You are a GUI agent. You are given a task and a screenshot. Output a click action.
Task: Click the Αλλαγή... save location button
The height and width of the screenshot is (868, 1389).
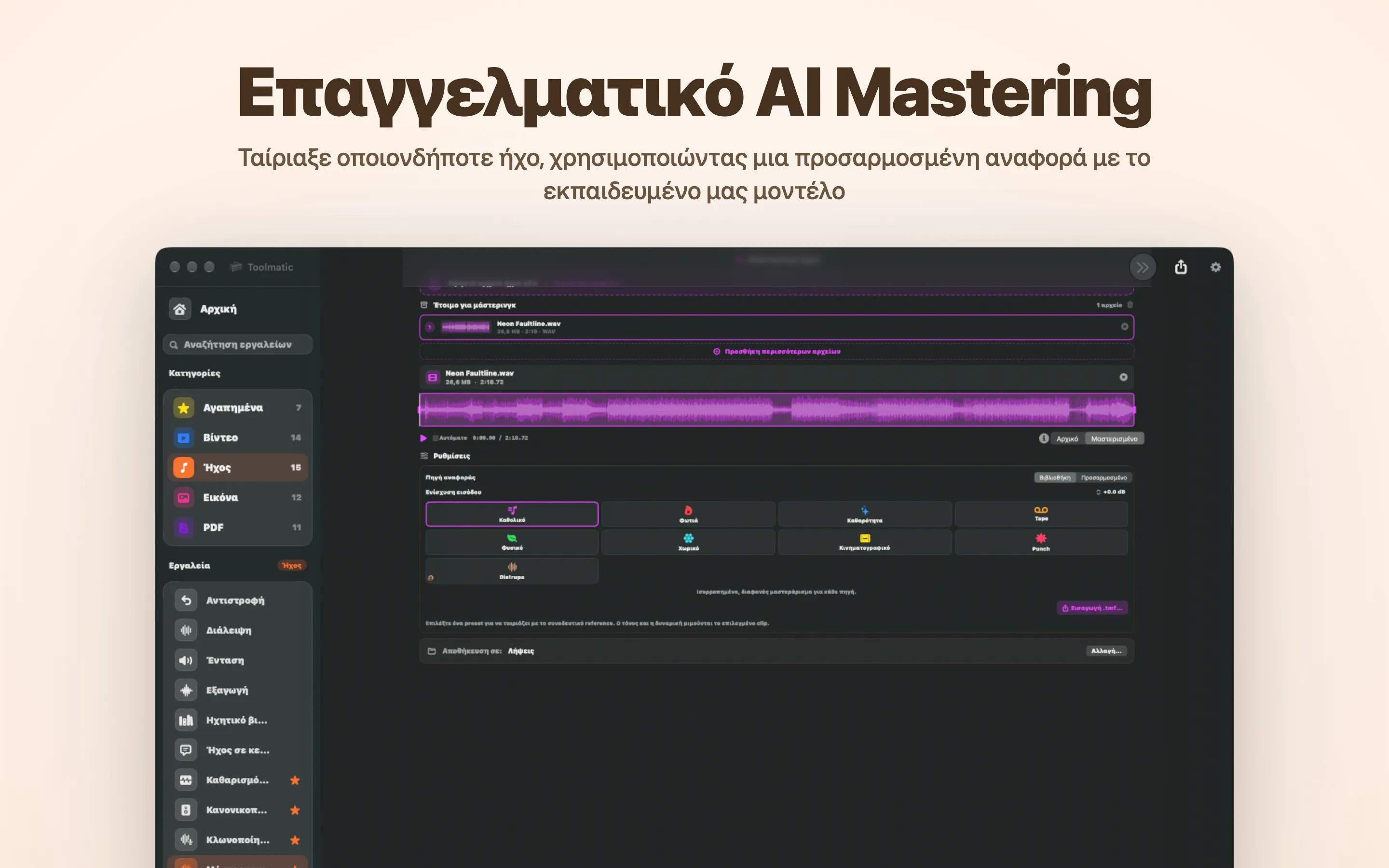(x=1106, y=651)
